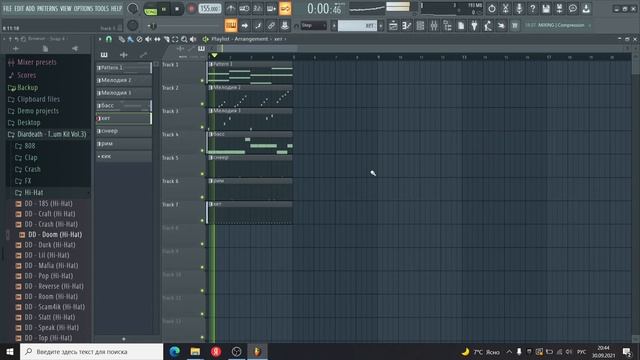Click the tempo display
Image resolution: width=640 pixels, height=360 pixels.
[x=209, y=9]
